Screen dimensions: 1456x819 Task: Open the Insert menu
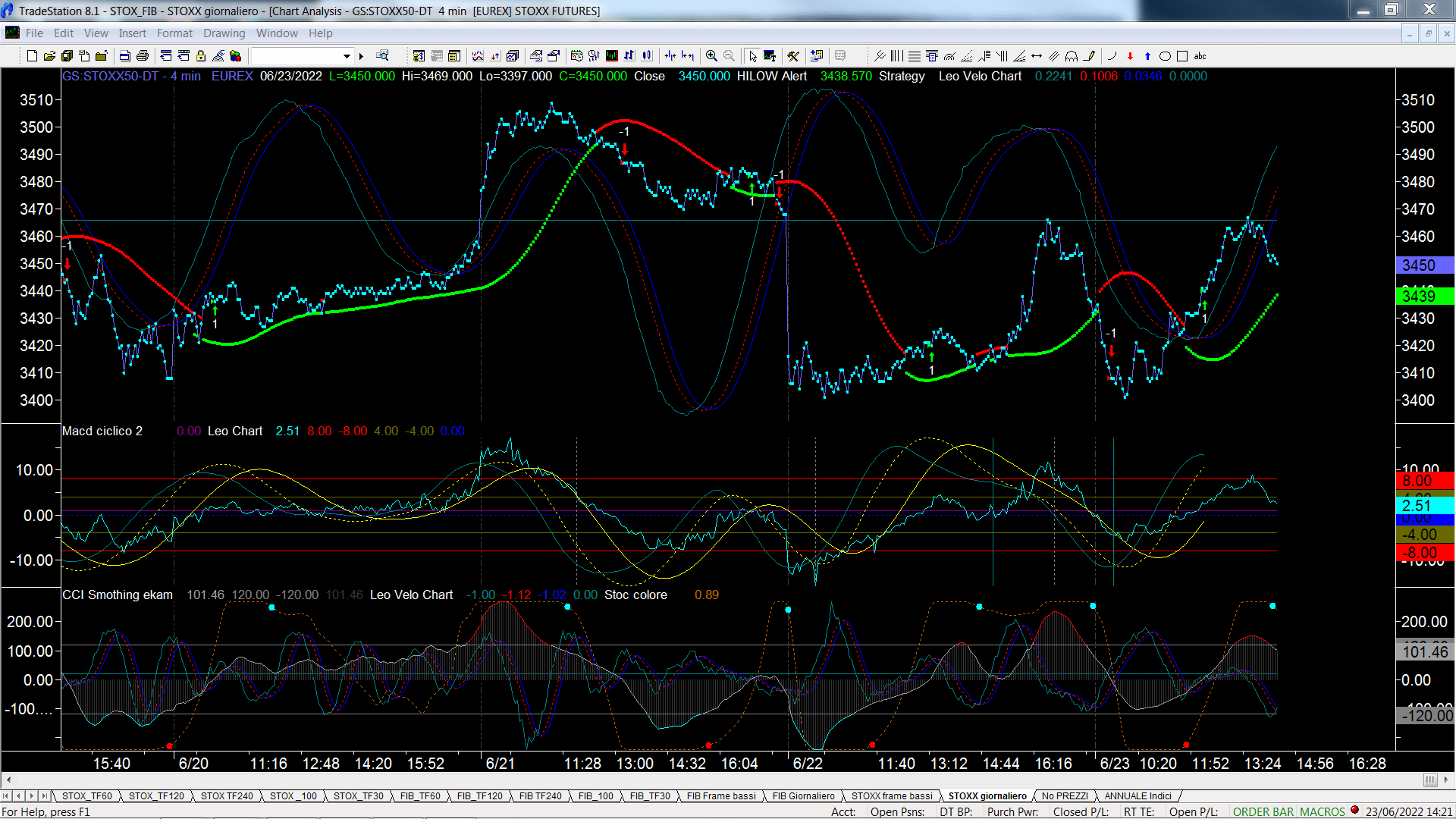click(x=132, y=33)
